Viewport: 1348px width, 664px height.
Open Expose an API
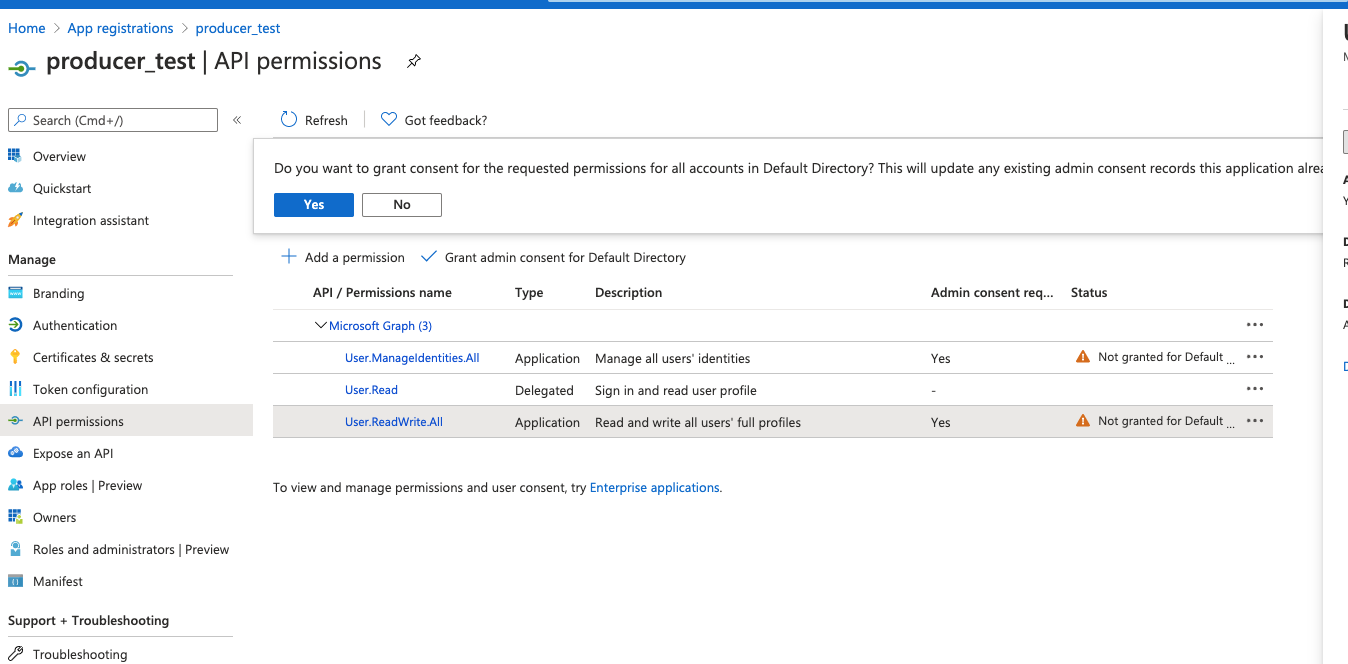click(73, 453)
